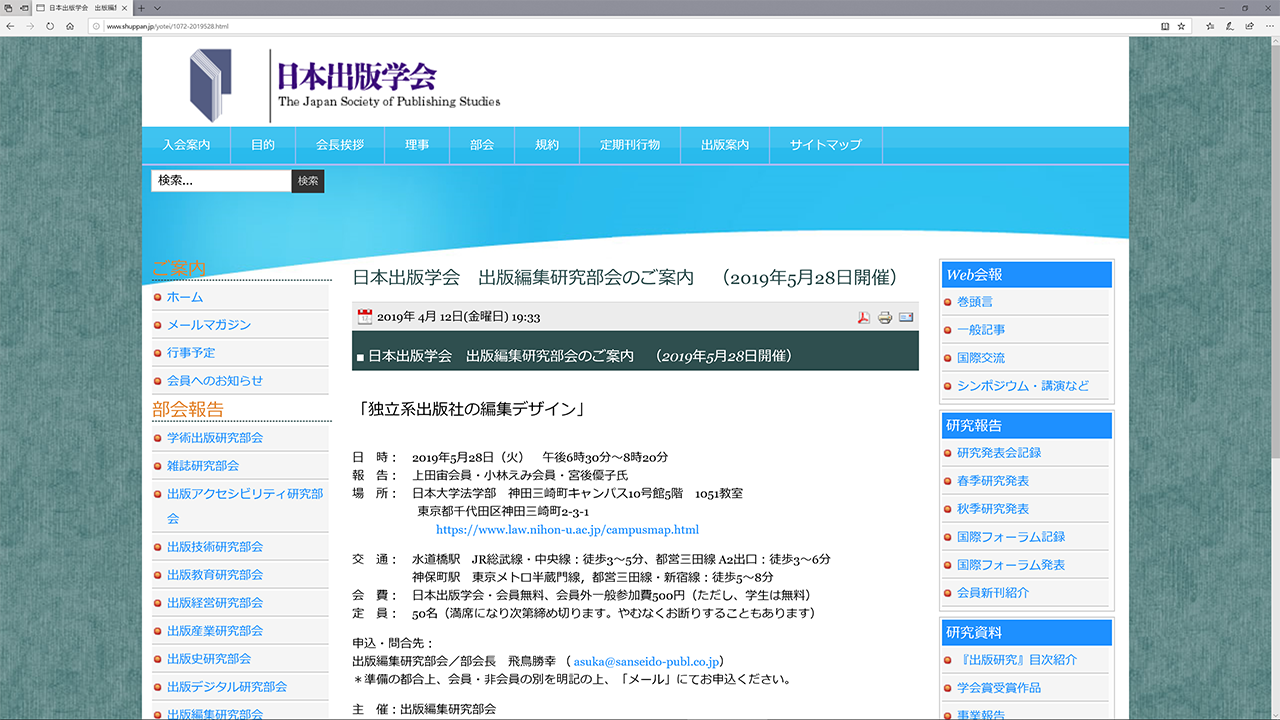Open browser settings and more menu
The width and height of the screenshot is (1280, 720).
tap(1269, 26)
